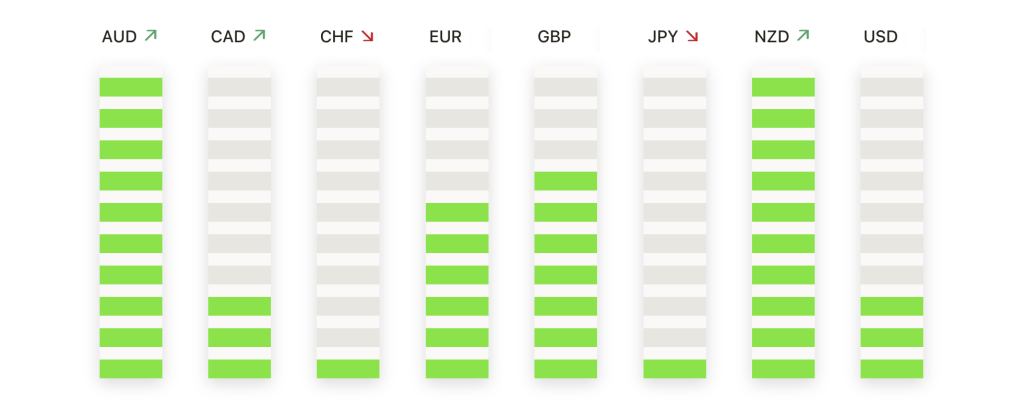Open the EUR currency header

click(445, 37)
